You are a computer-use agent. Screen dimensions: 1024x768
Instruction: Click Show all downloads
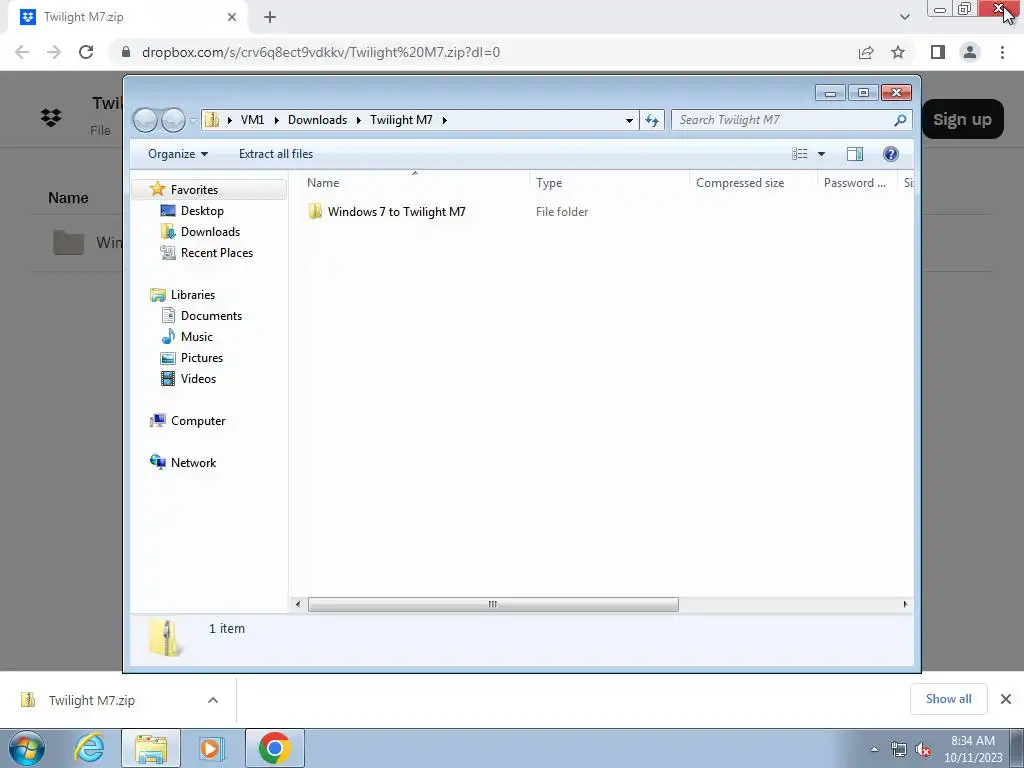tap(948, 699)
